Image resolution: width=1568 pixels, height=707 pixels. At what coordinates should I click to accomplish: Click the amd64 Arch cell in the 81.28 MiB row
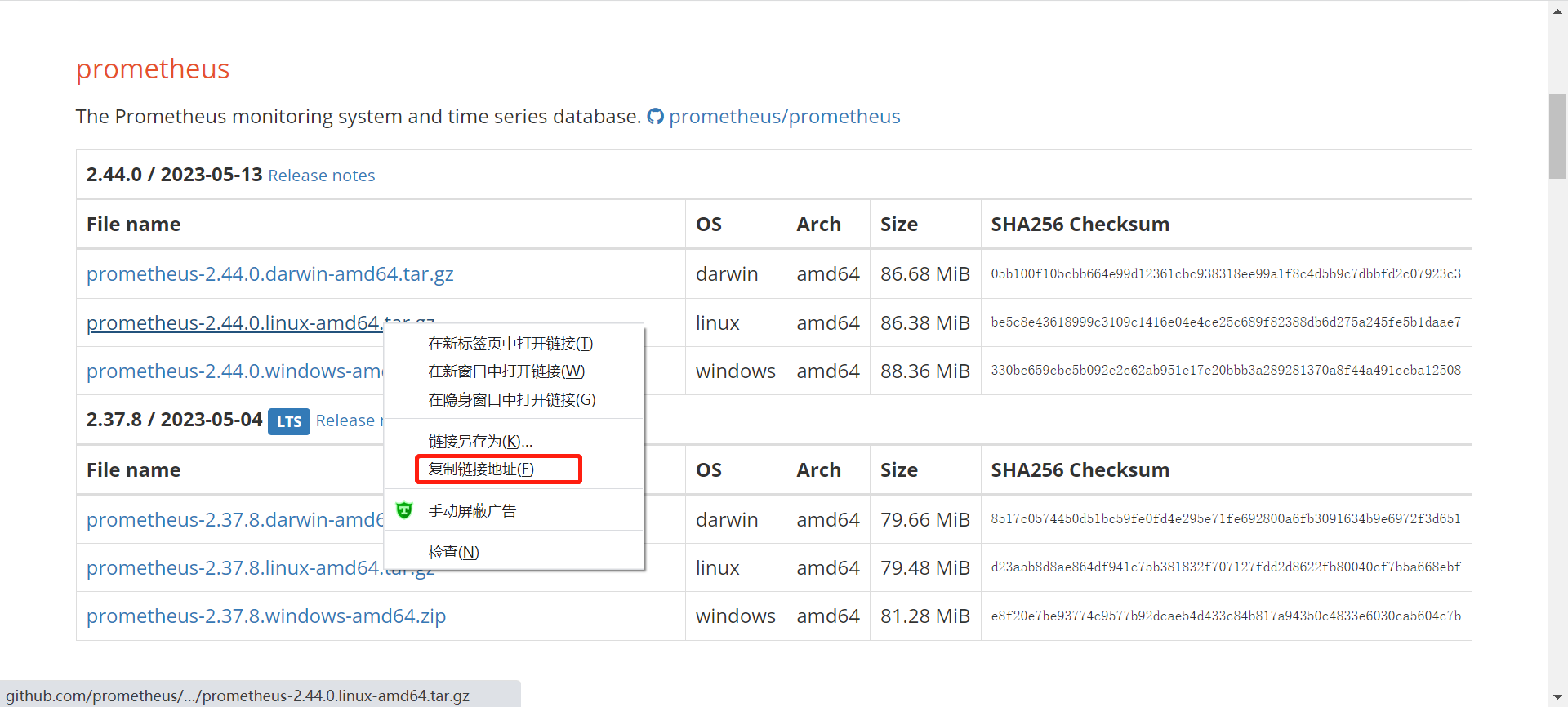pos(828,616)
